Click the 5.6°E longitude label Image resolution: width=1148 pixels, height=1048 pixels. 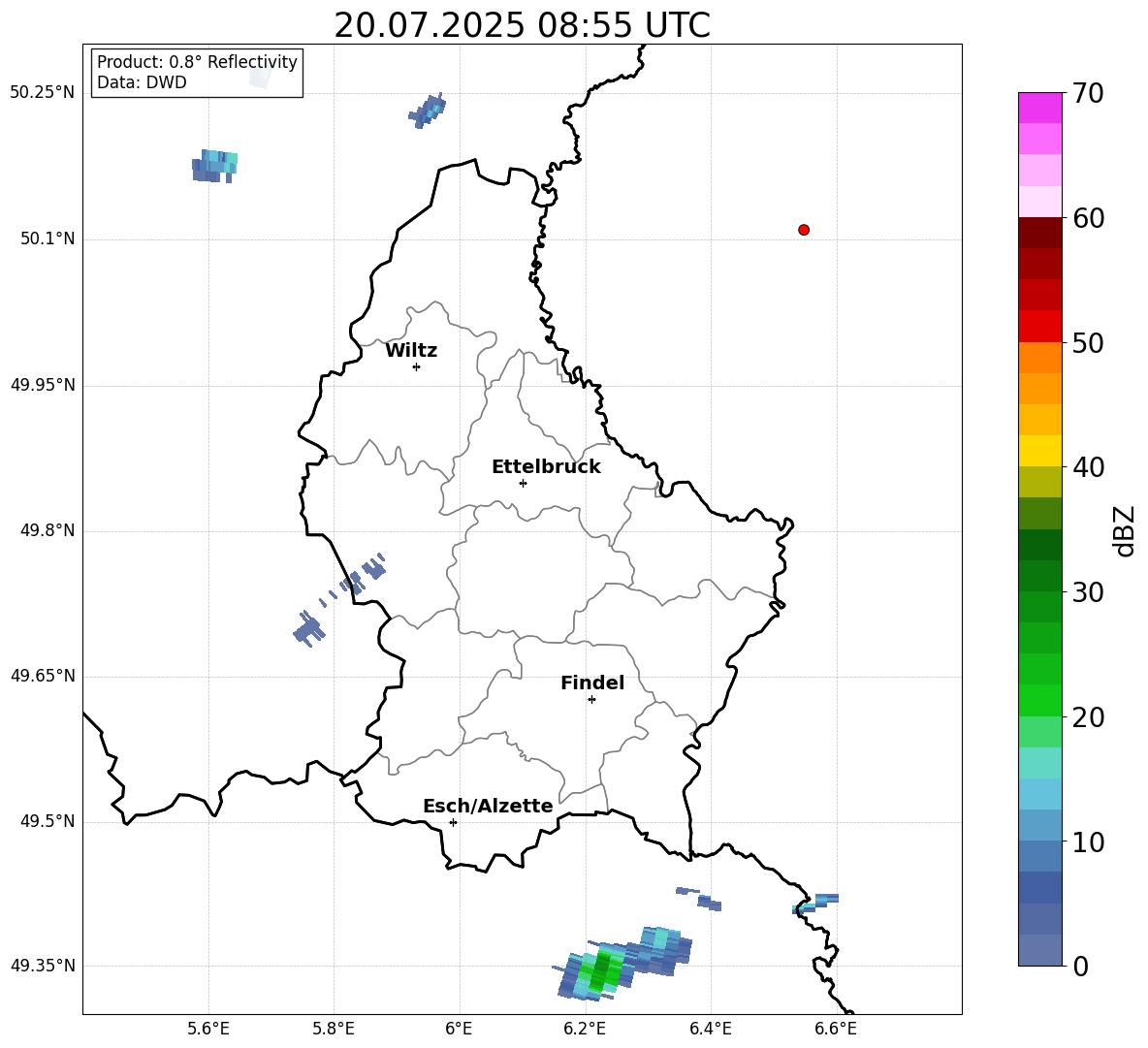(208, 1029)
